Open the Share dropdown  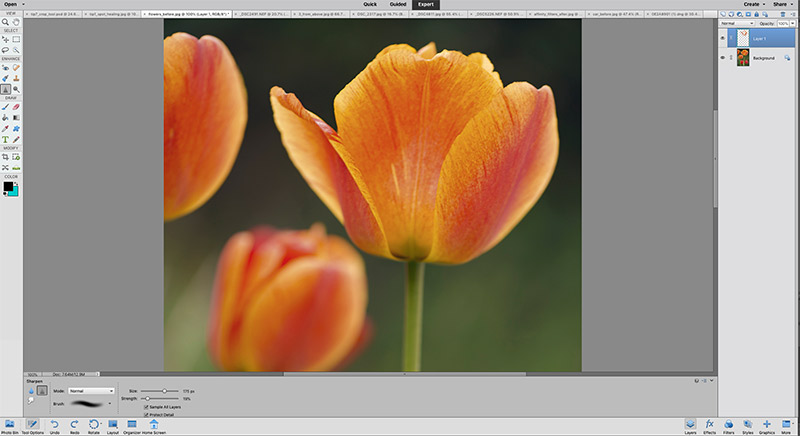point(783,4)
